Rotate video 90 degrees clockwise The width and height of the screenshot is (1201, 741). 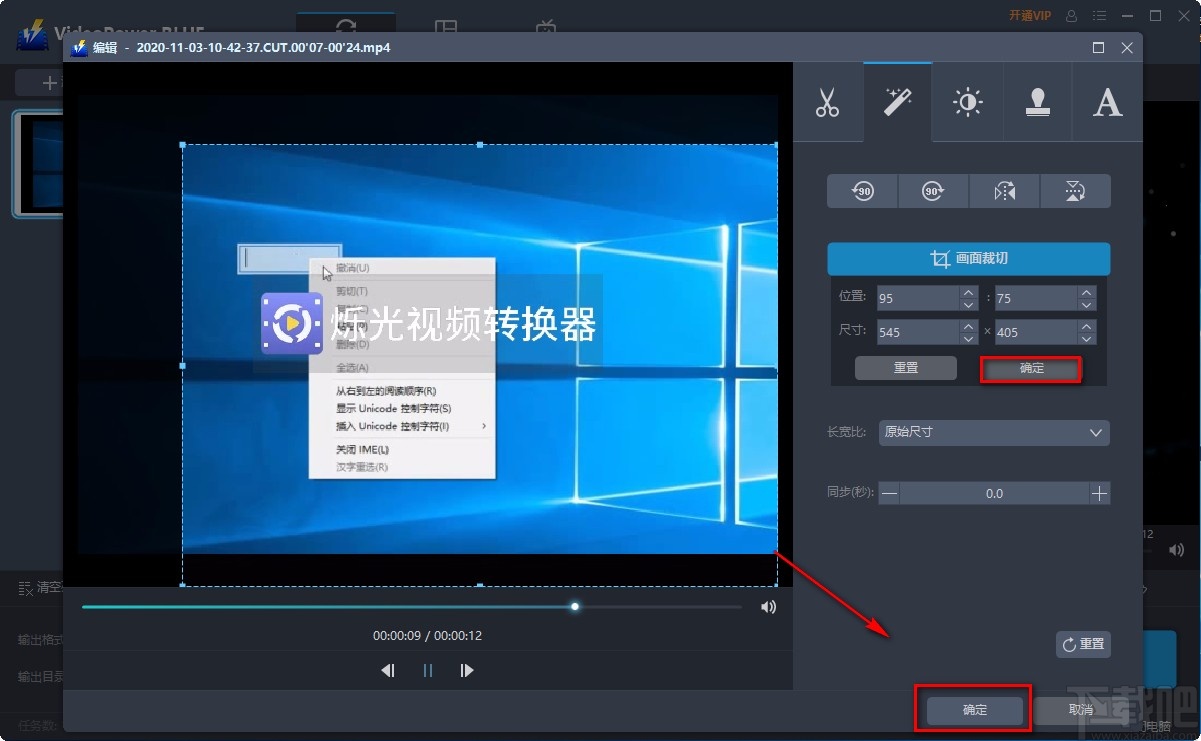coord(933,191)
